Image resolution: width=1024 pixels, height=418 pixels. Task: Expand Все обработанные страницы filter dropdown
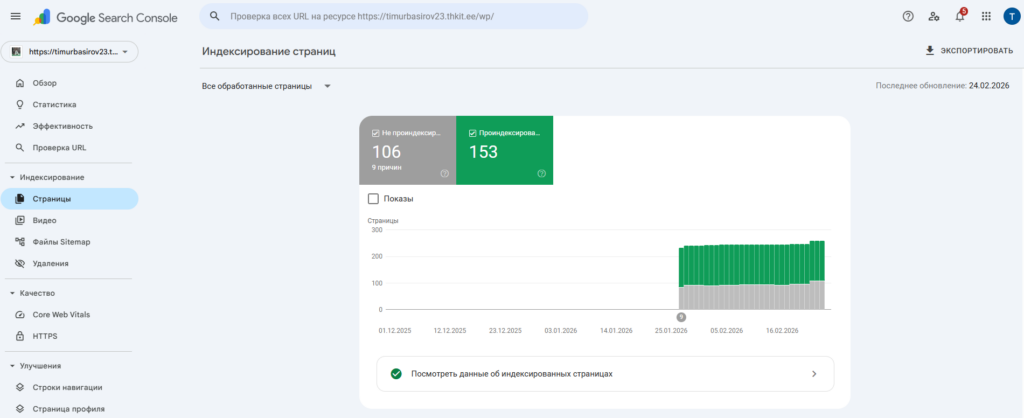[x=266, y=86]
